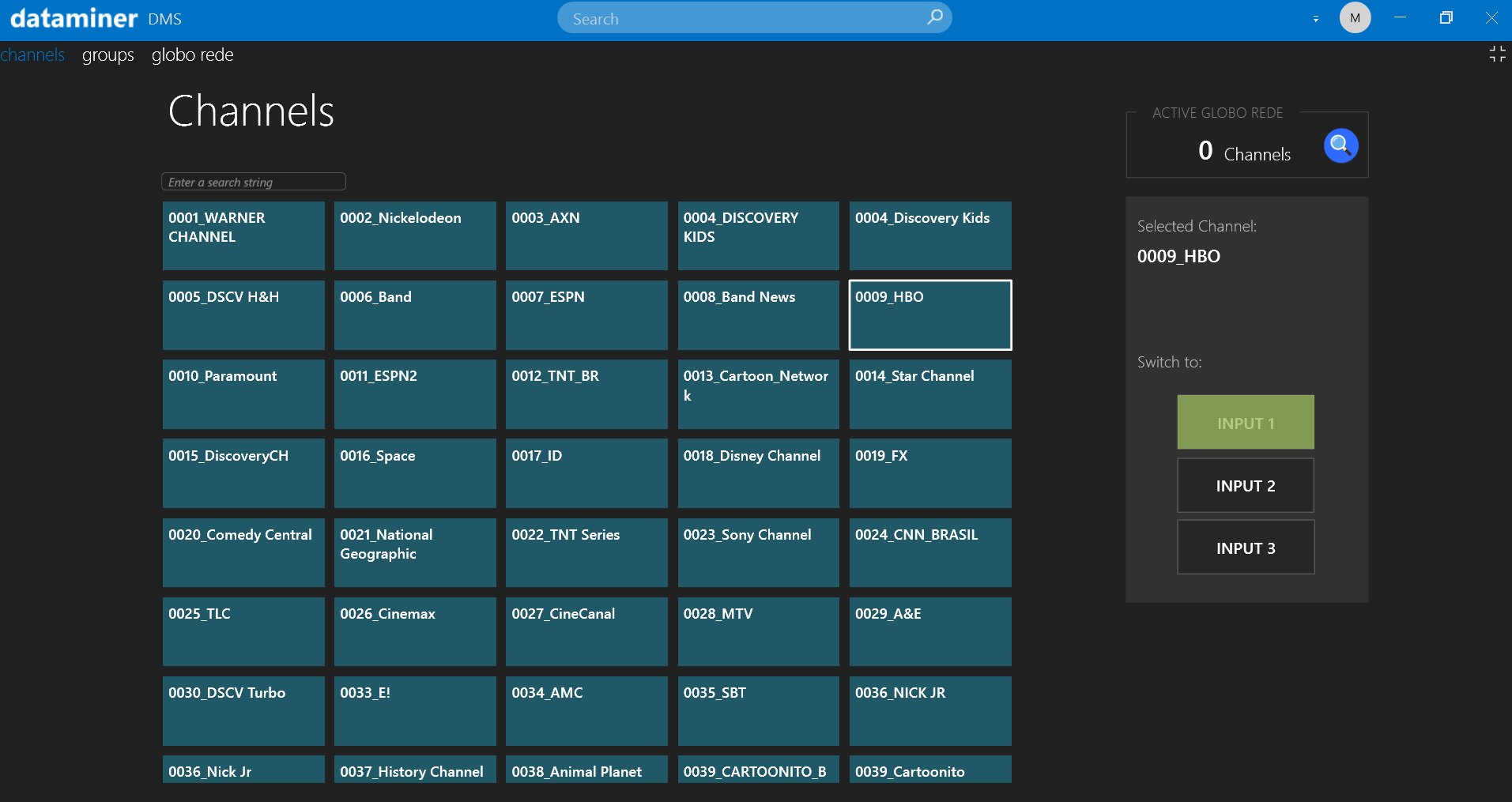
Task: Switch selected channel to INPUT 2
Action: 1246,485
